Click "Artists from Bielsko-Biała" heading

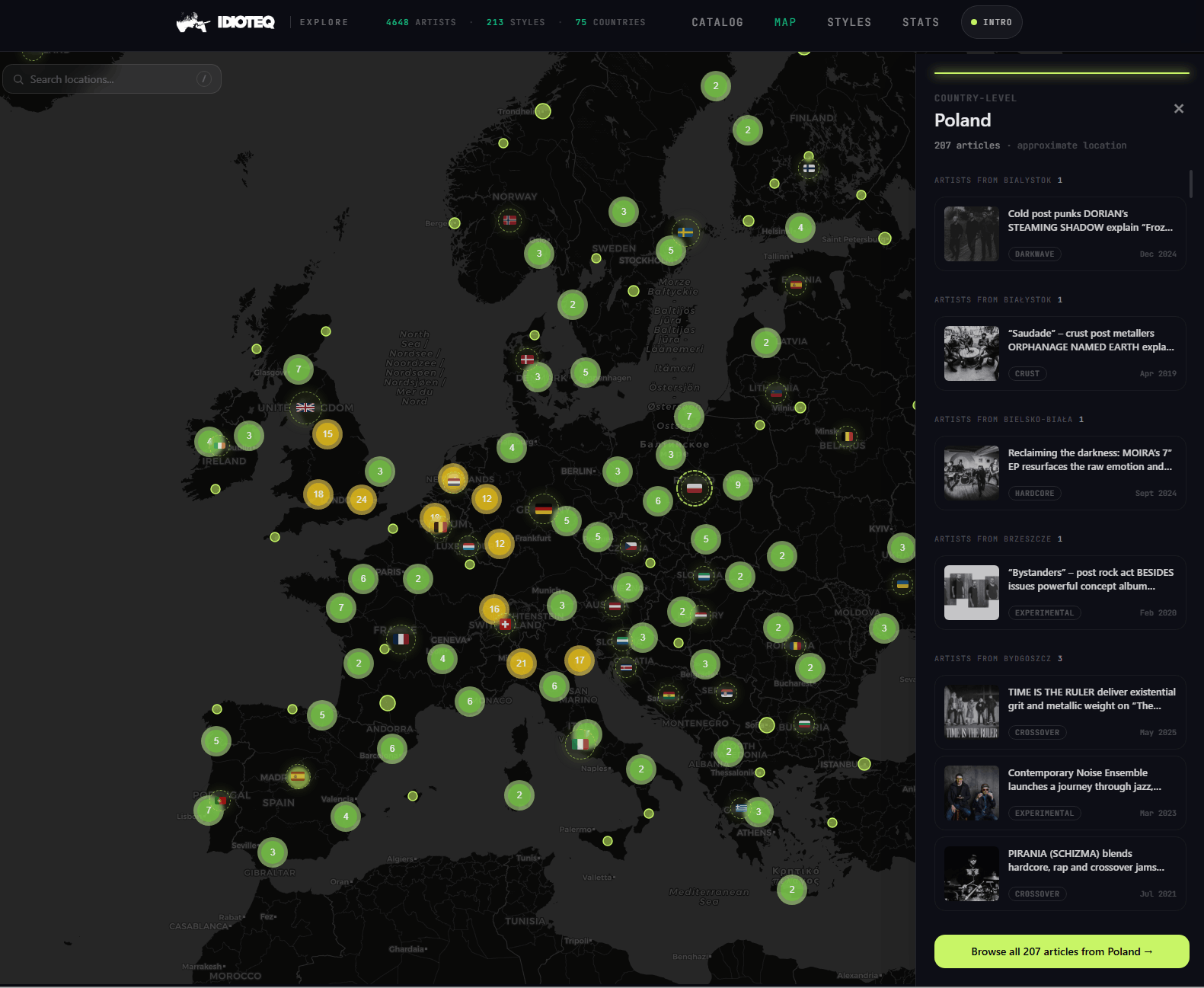[1009, 420]
